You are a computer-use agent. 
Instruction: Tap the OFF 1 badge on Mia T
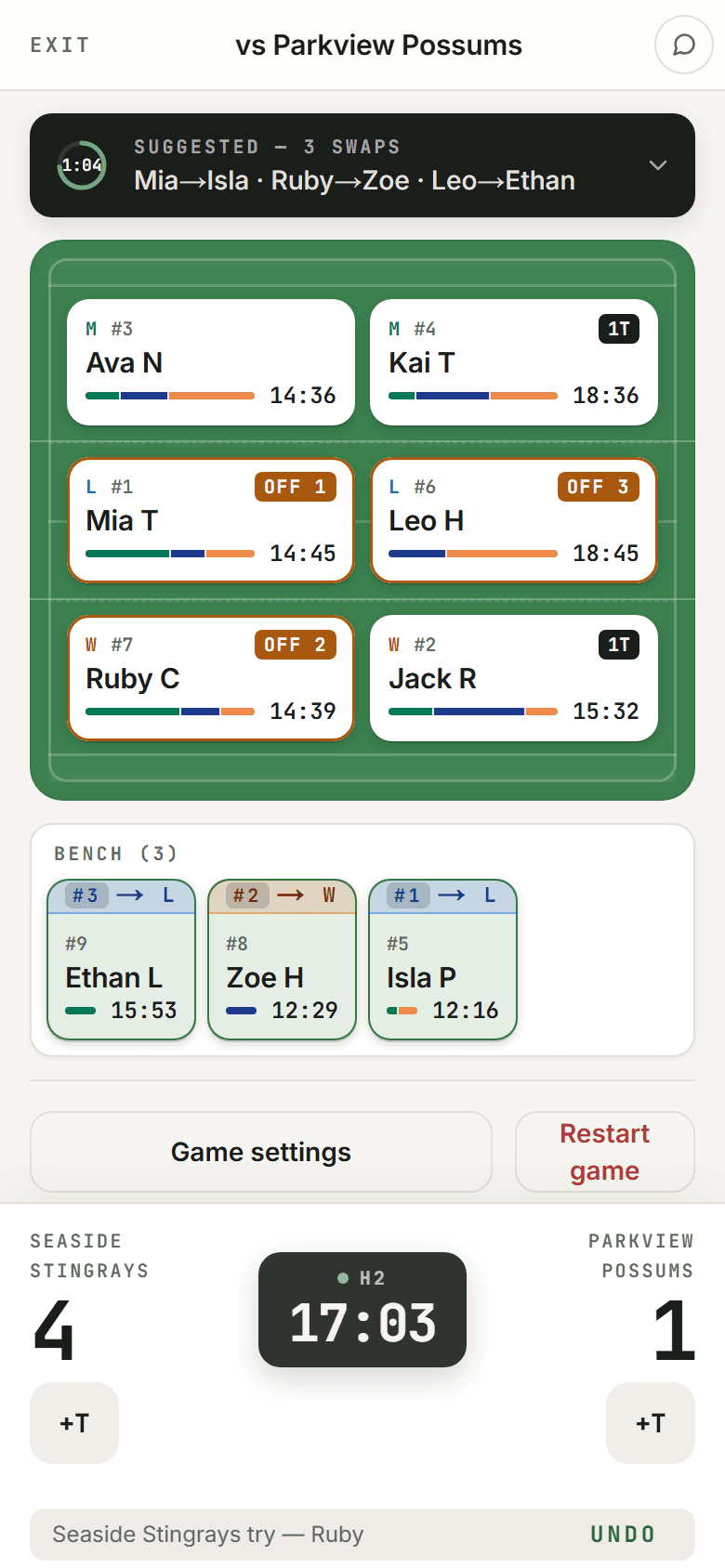296,487
